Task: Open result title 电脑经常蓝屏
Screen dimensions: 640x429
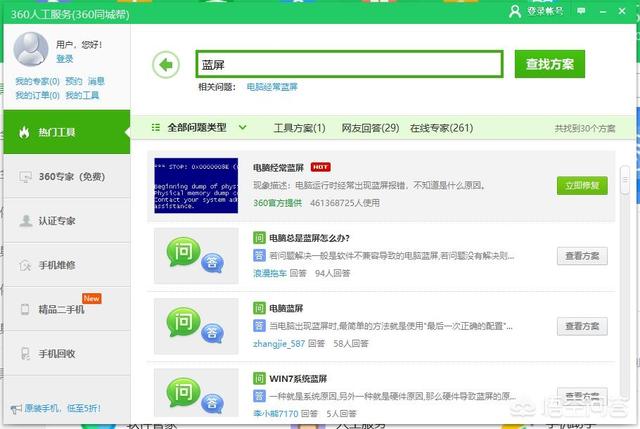Action: [x=278, y=167]
